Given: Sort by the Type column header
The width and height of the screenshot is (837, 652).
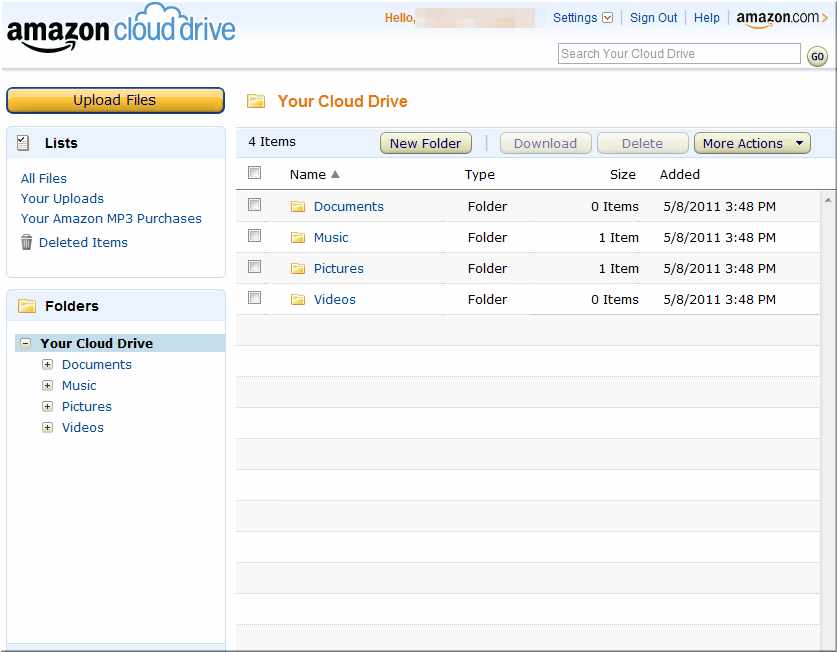Looking at the screenshot, I should 479,175.
